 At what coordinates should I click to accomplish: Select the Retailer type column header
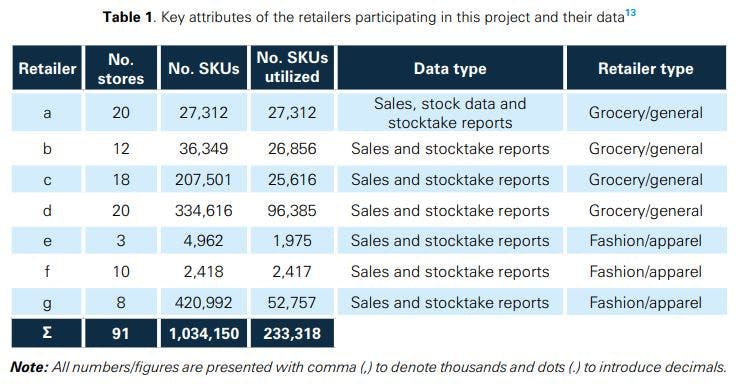tap(646, 68)
